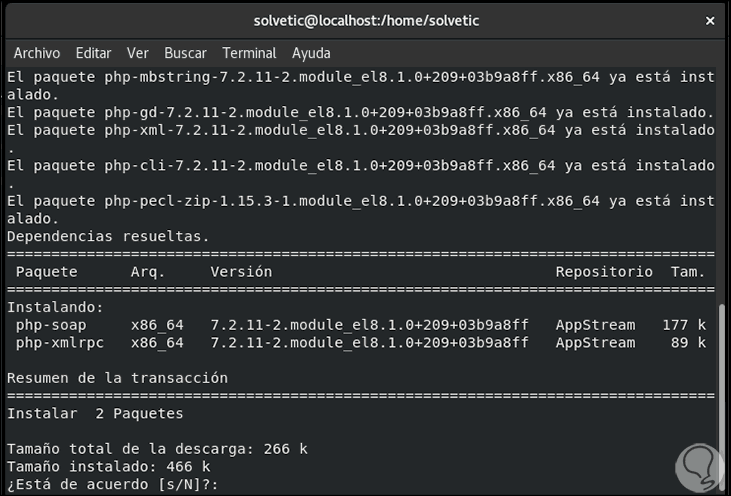Click the php-soap package name
Image resolution: width=731 pixels, height=496 pixels.
(51, 325)
